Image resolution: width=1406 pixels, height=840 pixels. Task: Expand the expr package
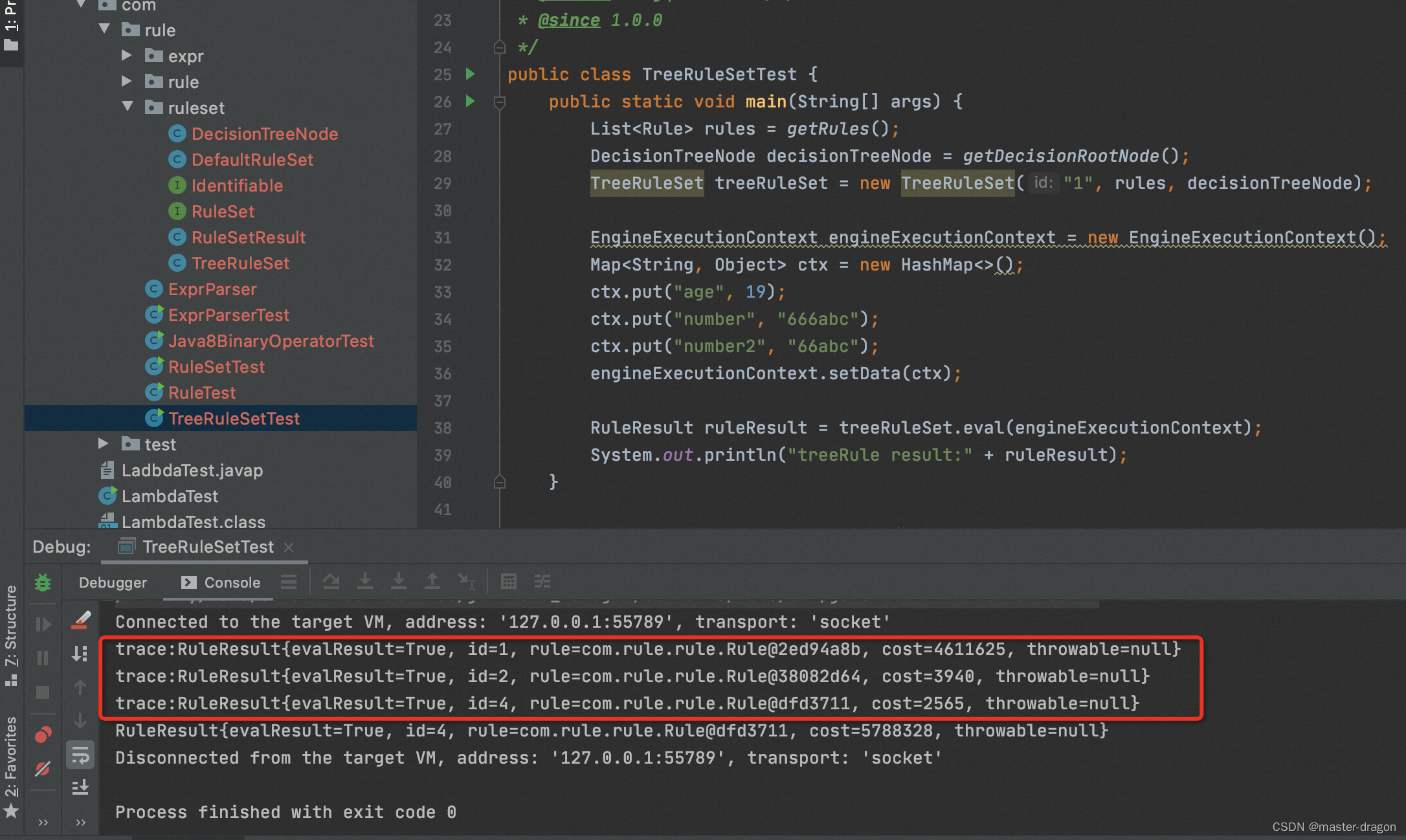[x=127, y=55]
